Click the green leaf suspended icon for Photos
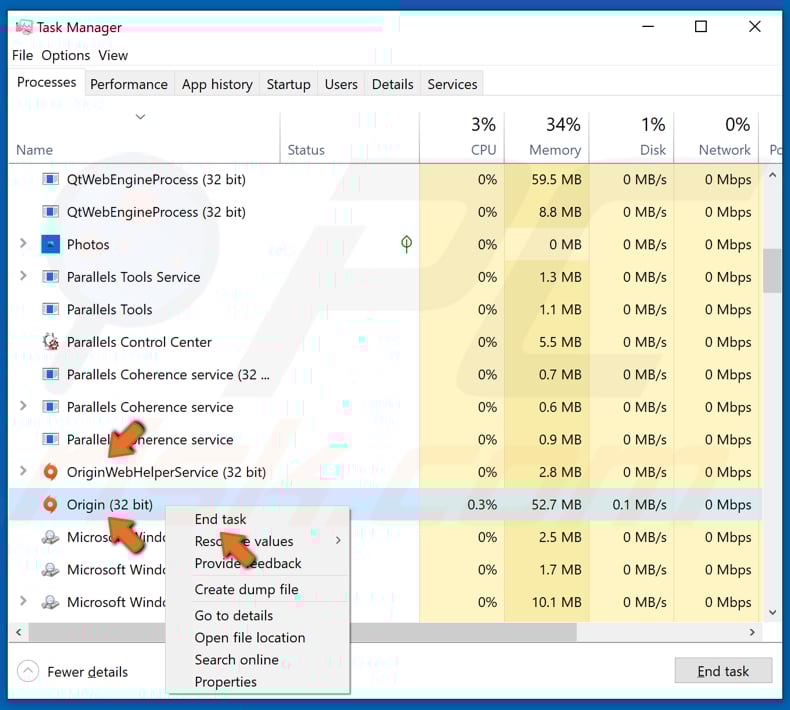 (x=406, y=244)
